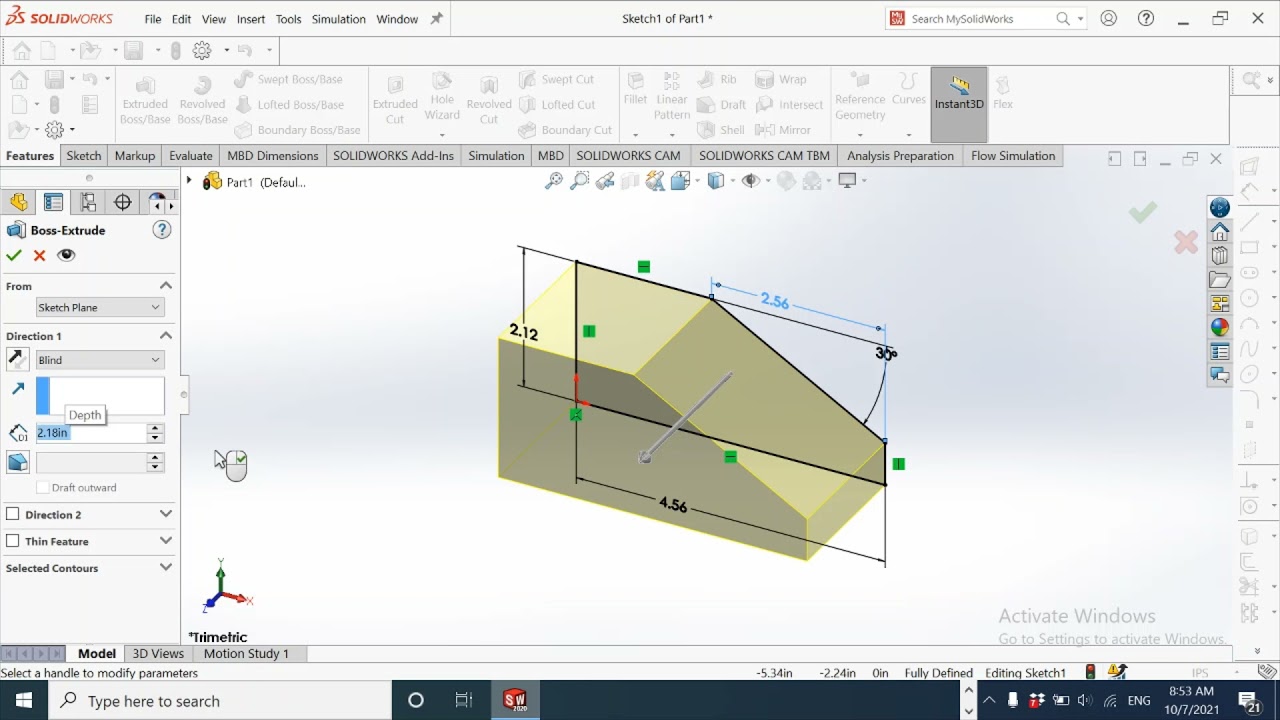Open the Blind end condition dropdown
The image size is (1280, 720).
[99, 359]
